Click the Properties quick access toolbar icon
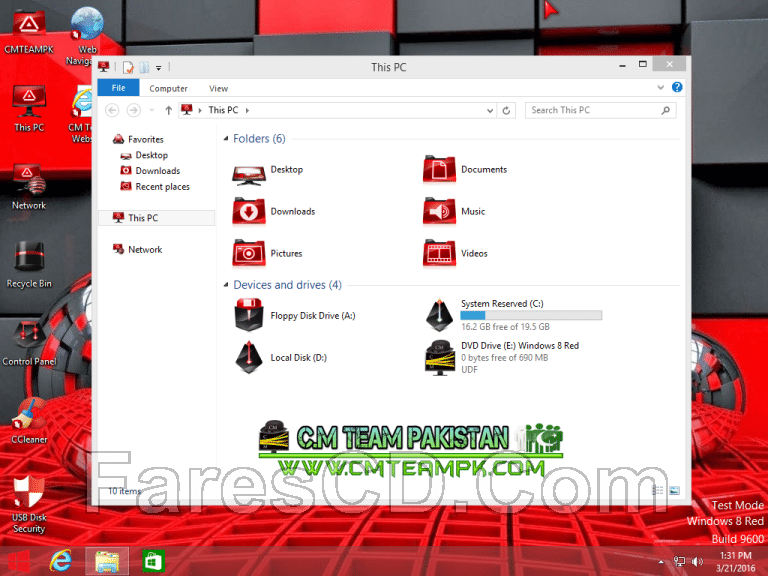Viewport: 768px width, 576px height. [x=128, y=67]
